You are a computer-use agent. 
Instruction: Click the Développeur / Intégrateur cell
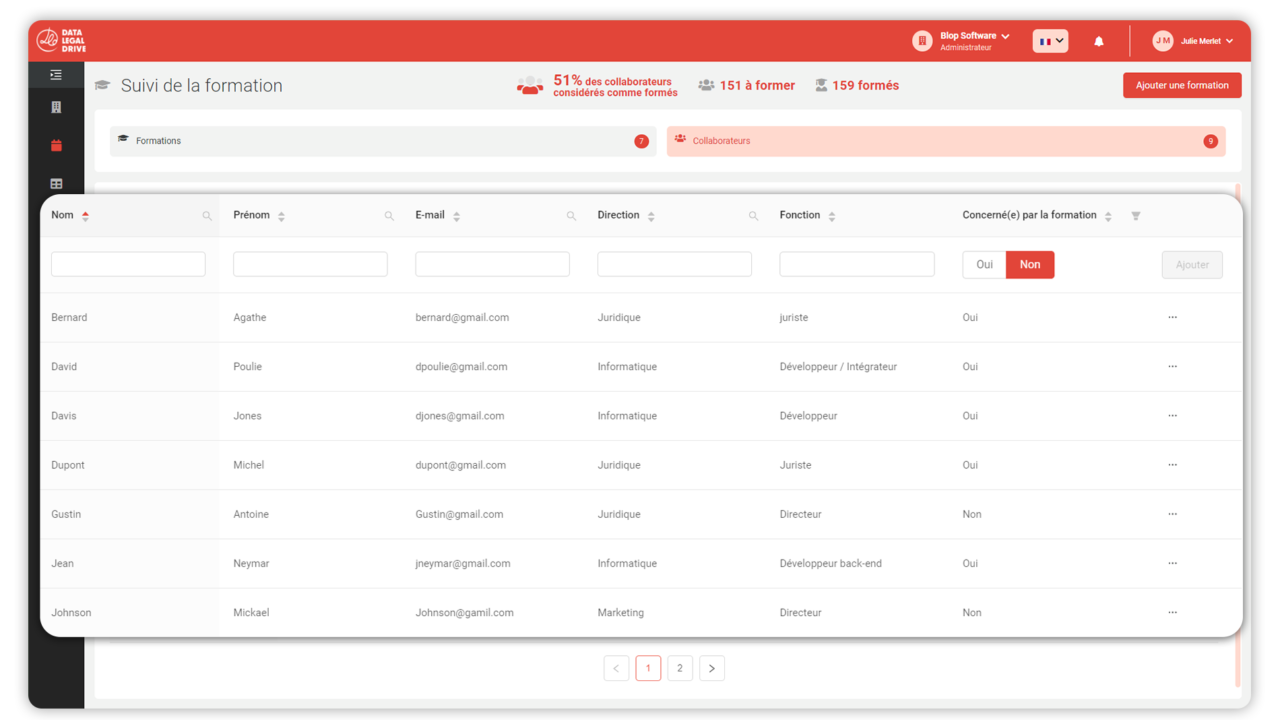pos(838,366)
